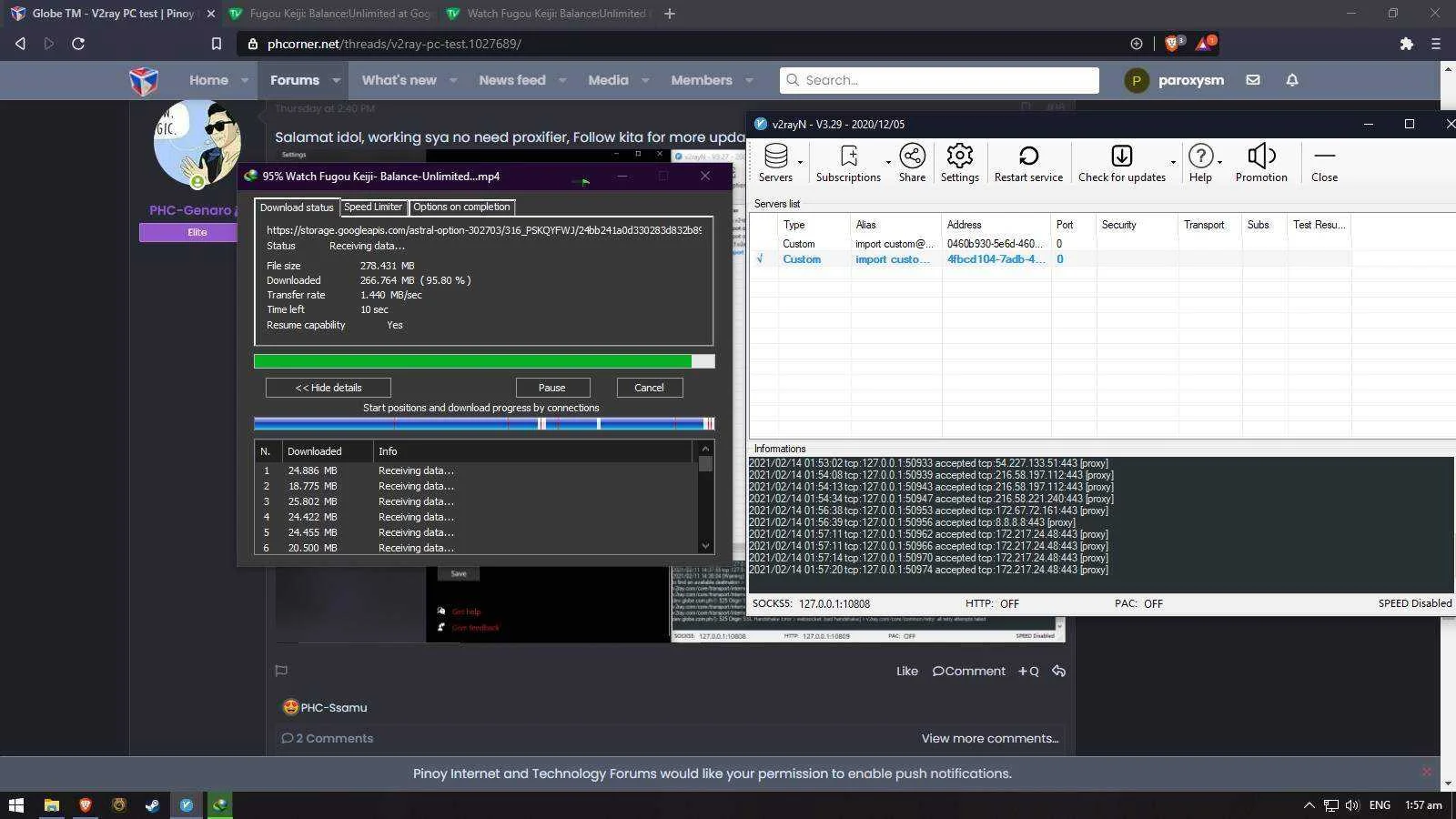Reload the browser page
The width and height of the screenshot is (1456, 819).
[78, 44]
